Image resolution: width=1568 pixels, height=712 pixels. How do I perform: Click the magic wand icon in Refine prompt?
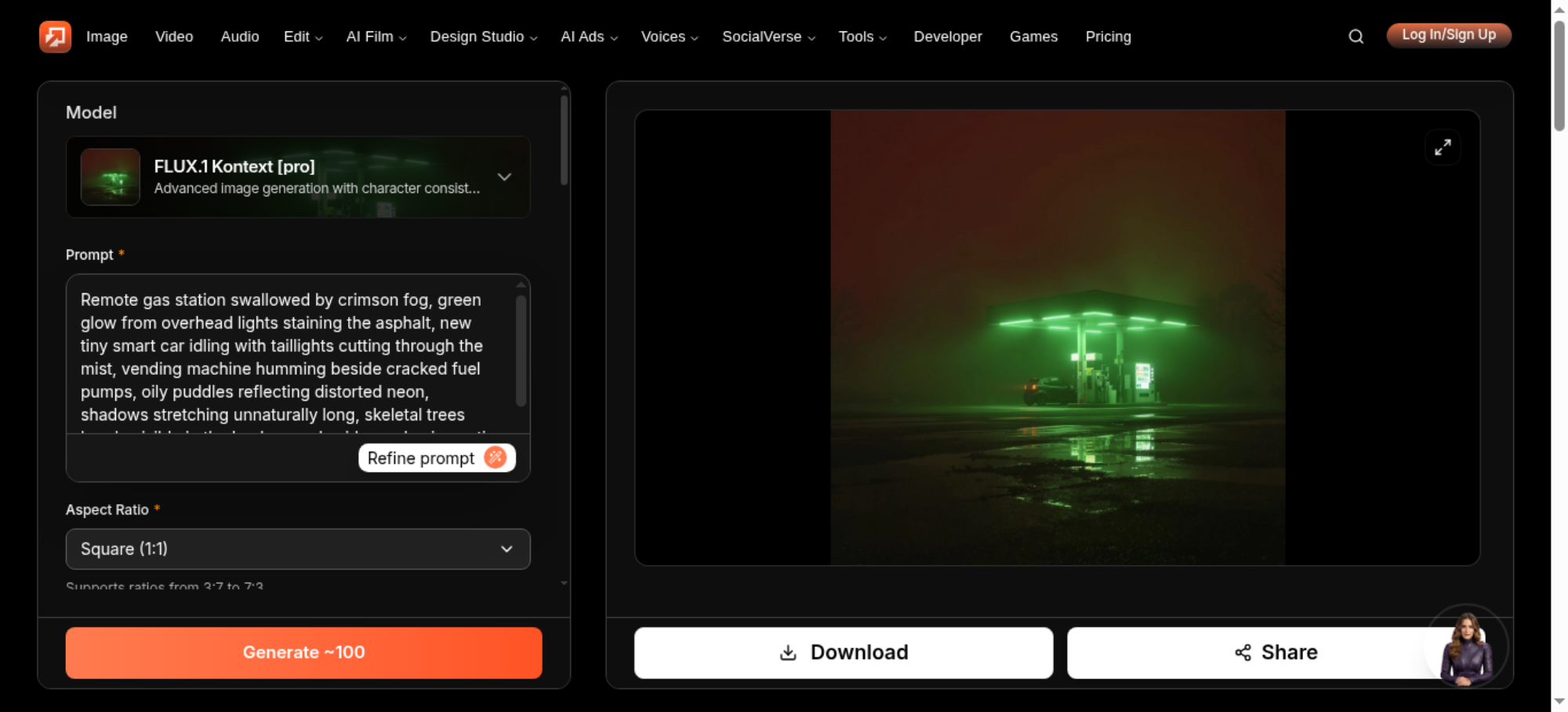[495, 457]
